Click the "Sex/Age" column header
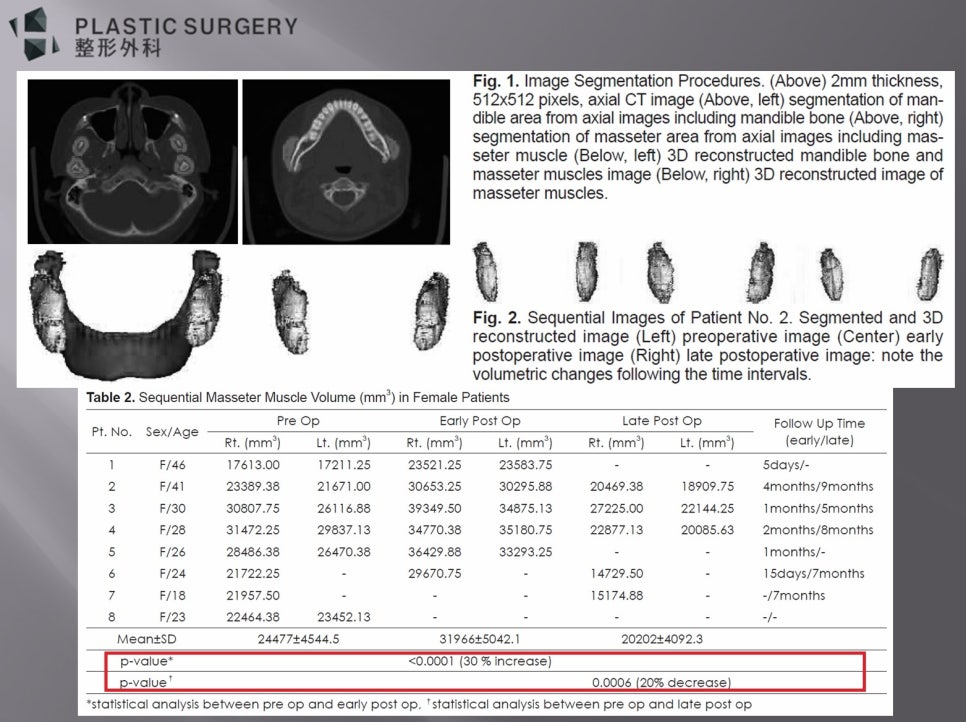The width and height of the screenshot is (966, 722). click(x=172, y=432)
